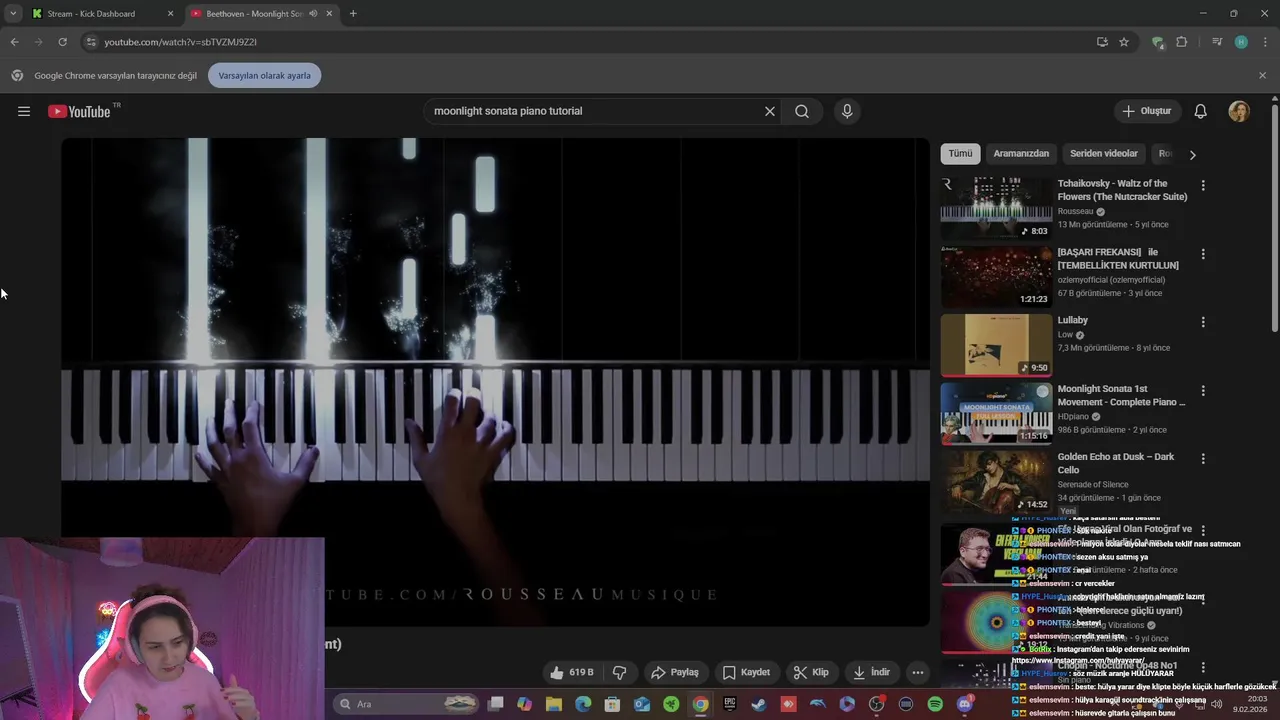Open the Golden Echo at Dusk thumbnail
The width and height of the screenshot is (1280, 720).
pos(996,481)
